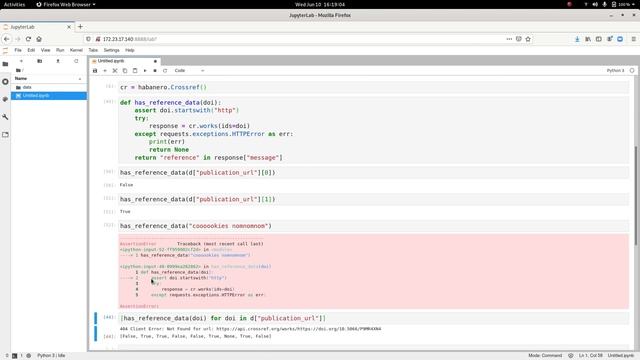Click the Python 3 kernel name button
The height and width of the screenshot is (360, 640).
(615, 71)
